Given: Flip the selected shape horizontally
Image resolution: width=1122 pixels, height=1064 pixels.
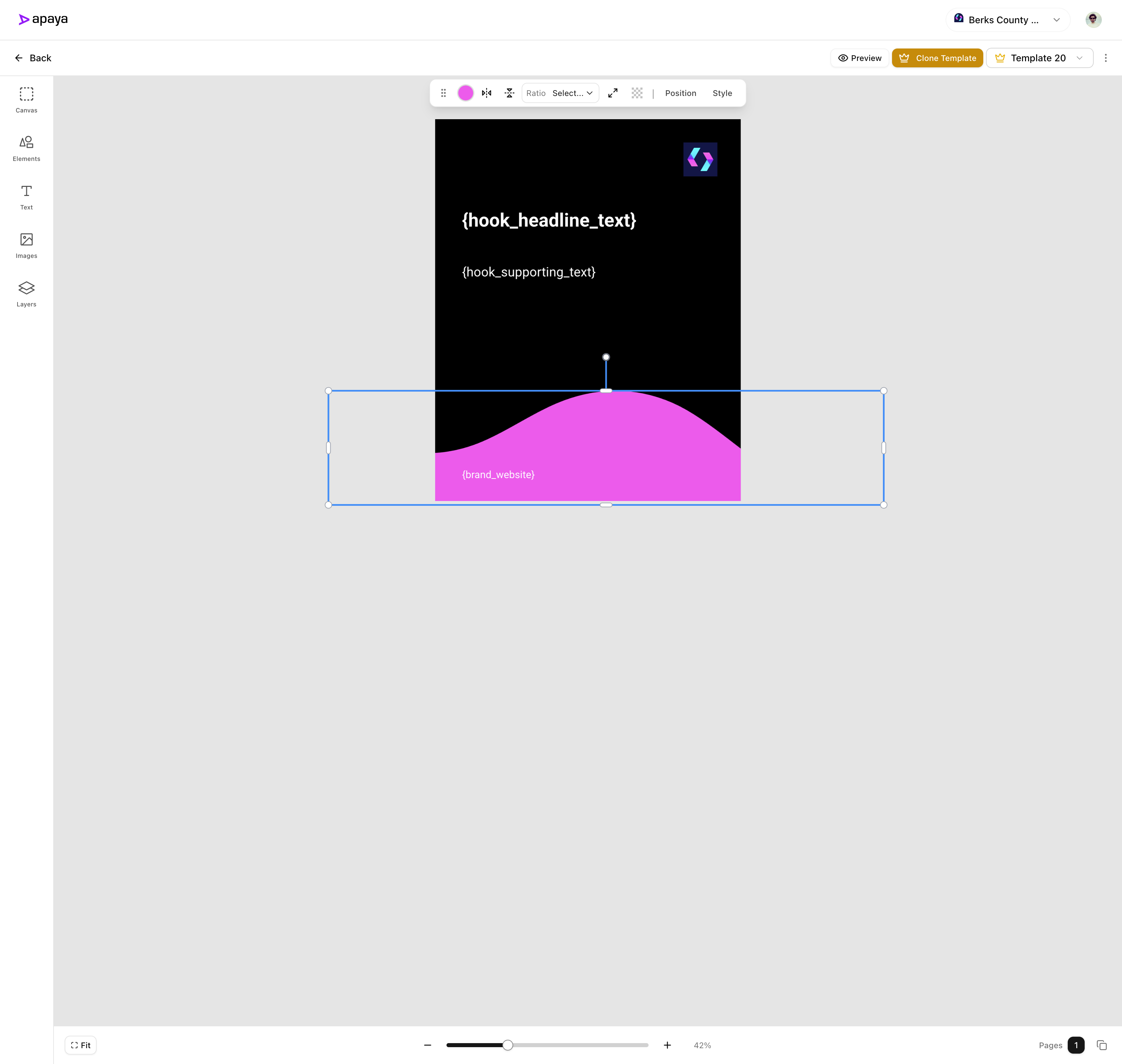Looking at the screenshot, I should pos(486,93).
